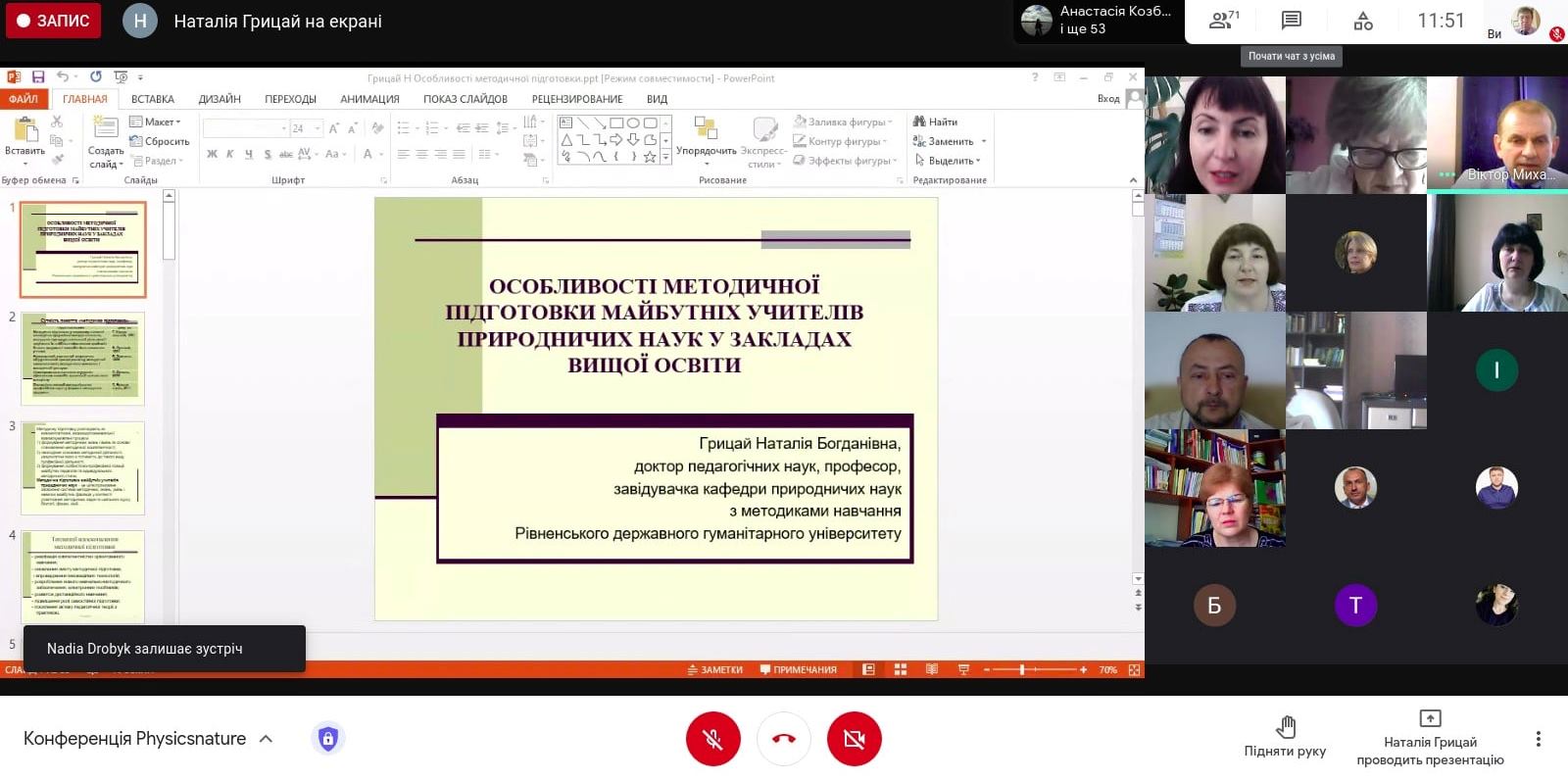Open Meet activities shapes icon

tap(1363, 21)
